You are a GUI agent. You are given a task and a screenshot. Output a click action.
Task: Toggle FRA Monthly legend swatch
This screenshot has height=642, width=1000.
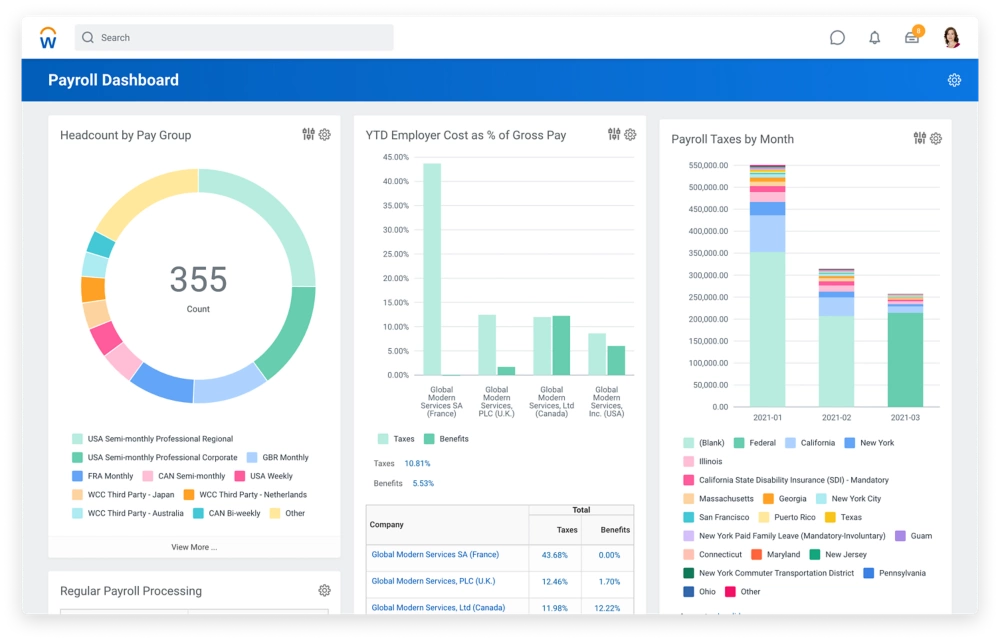tap(77, 476)
